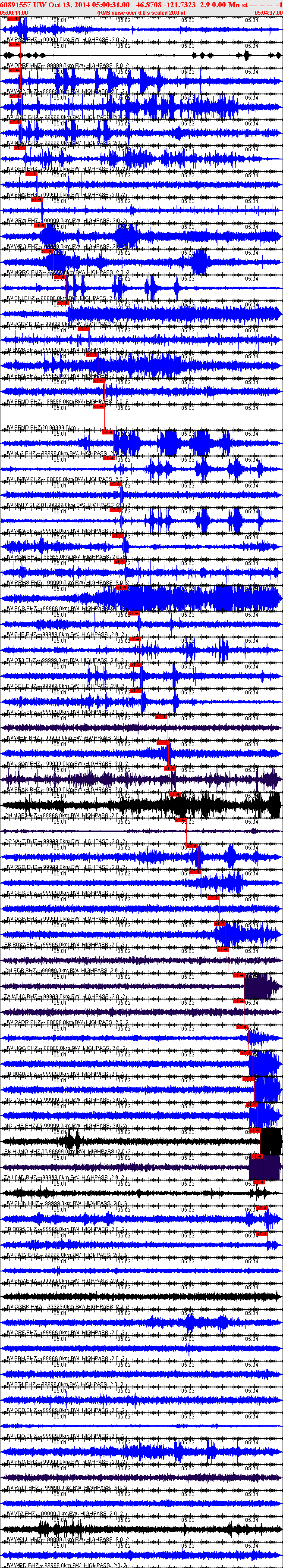283x1568 pixels.
Task: Select the "UW PAT2 EHZ" station label
Action: [21, 1255]
